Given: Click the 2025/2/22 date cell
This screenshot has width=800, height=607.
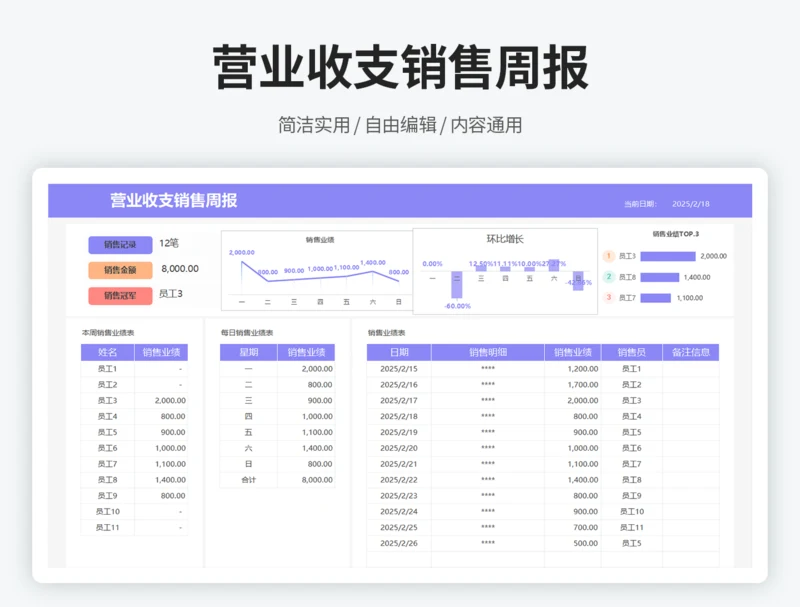Looking at the screenshot, I should point(398,480).
